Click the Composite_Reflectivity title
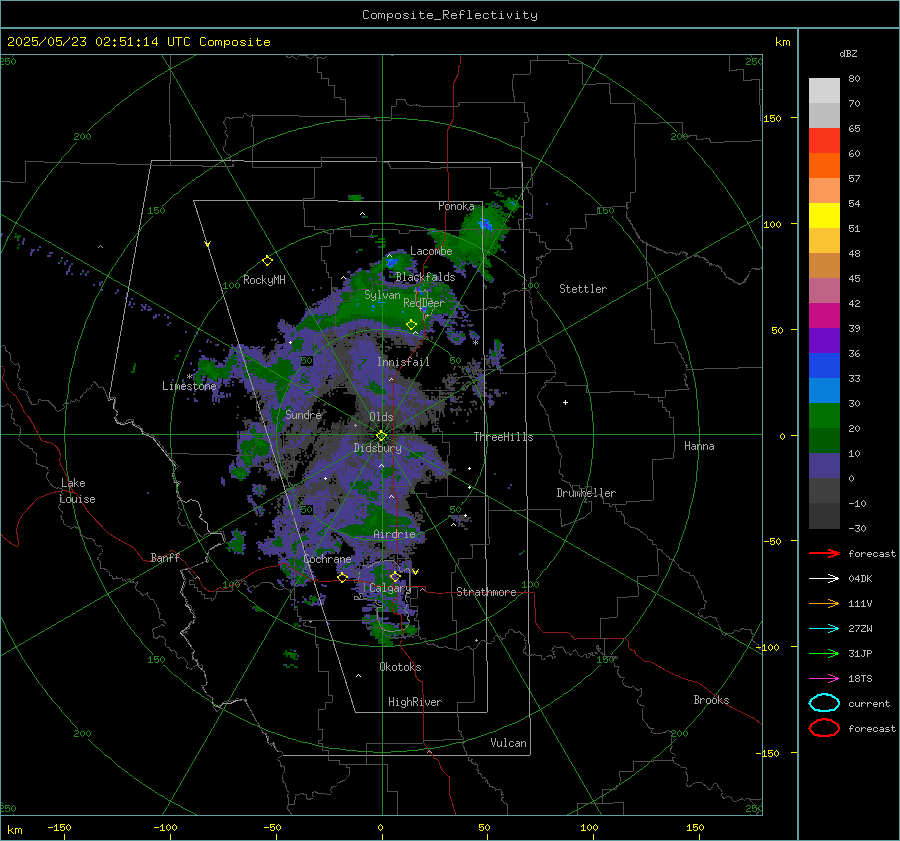Image resolution: width=900 pixels, height=841 pixels. pyautogui.click(x=450, y=15)
